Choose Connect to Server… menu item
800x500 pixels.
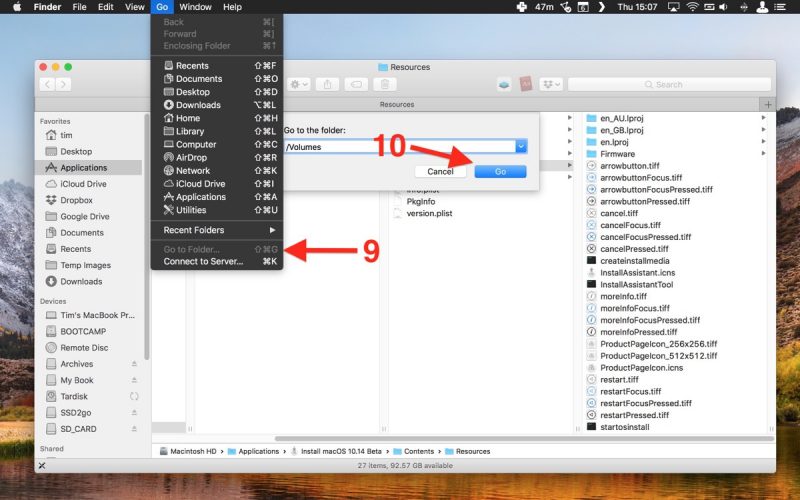(217, 261)
